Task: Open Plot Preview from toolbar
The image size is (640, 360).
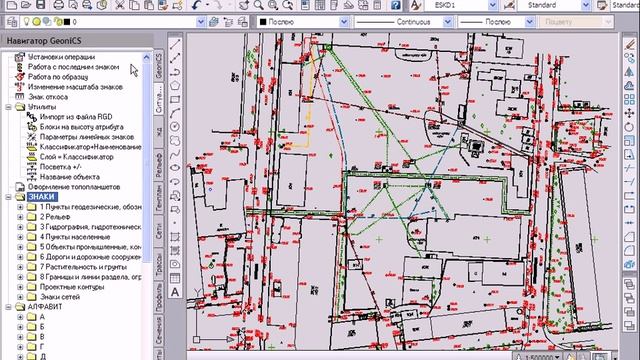Action: [x=73, y=5]
